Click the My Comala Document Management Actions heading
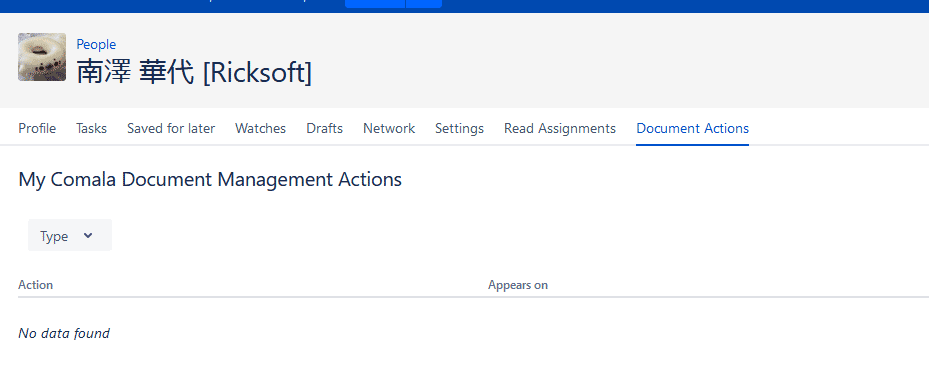Viewport: 929px width, 376px height. pos(210,179)
